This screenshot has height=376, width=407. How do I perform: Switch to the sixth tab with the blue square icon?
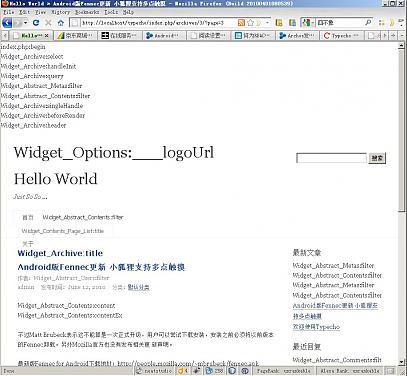tap(253, 35)
